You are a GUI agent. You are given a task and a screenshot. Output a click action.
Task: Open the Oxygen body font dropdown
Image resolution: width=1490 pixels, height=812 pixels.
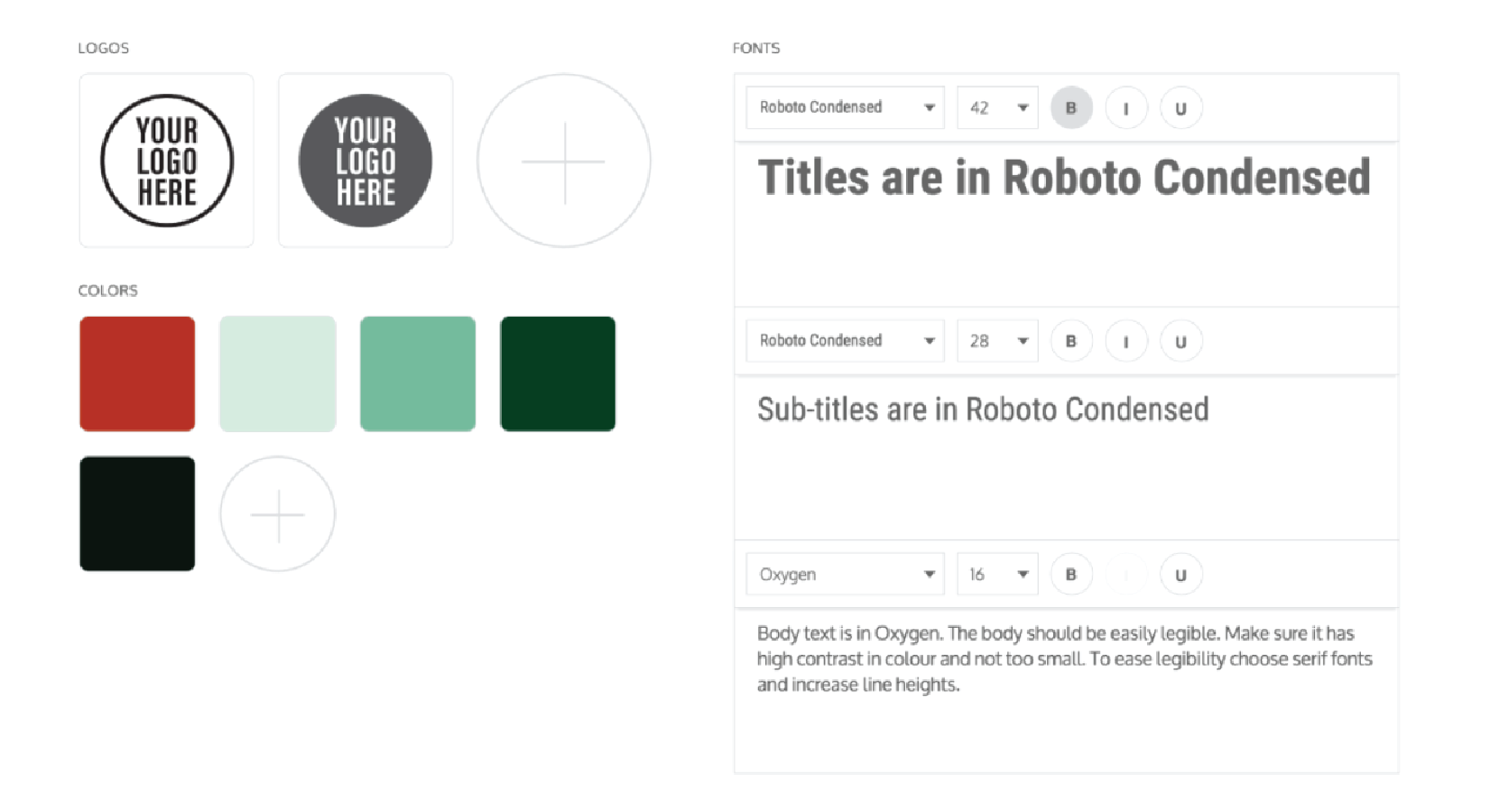pyautogui.click(x=846, y=574)
